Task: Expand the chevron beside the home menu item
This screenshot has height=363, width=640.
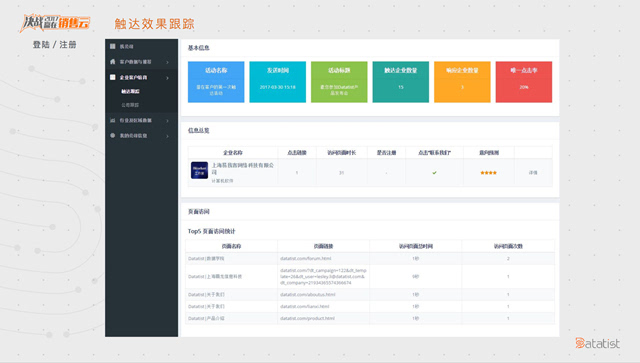Action: point(167,62)
